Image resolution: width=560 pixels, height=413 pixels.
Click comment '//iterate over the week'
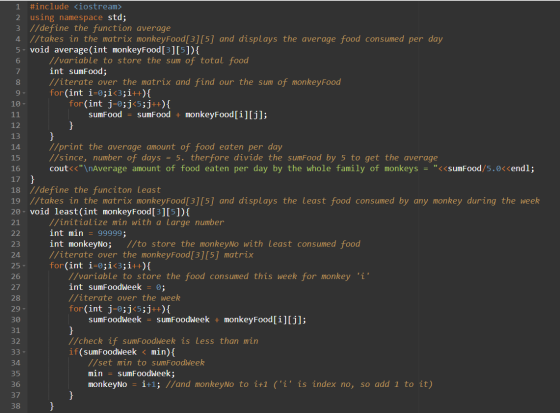pos(125,298)
